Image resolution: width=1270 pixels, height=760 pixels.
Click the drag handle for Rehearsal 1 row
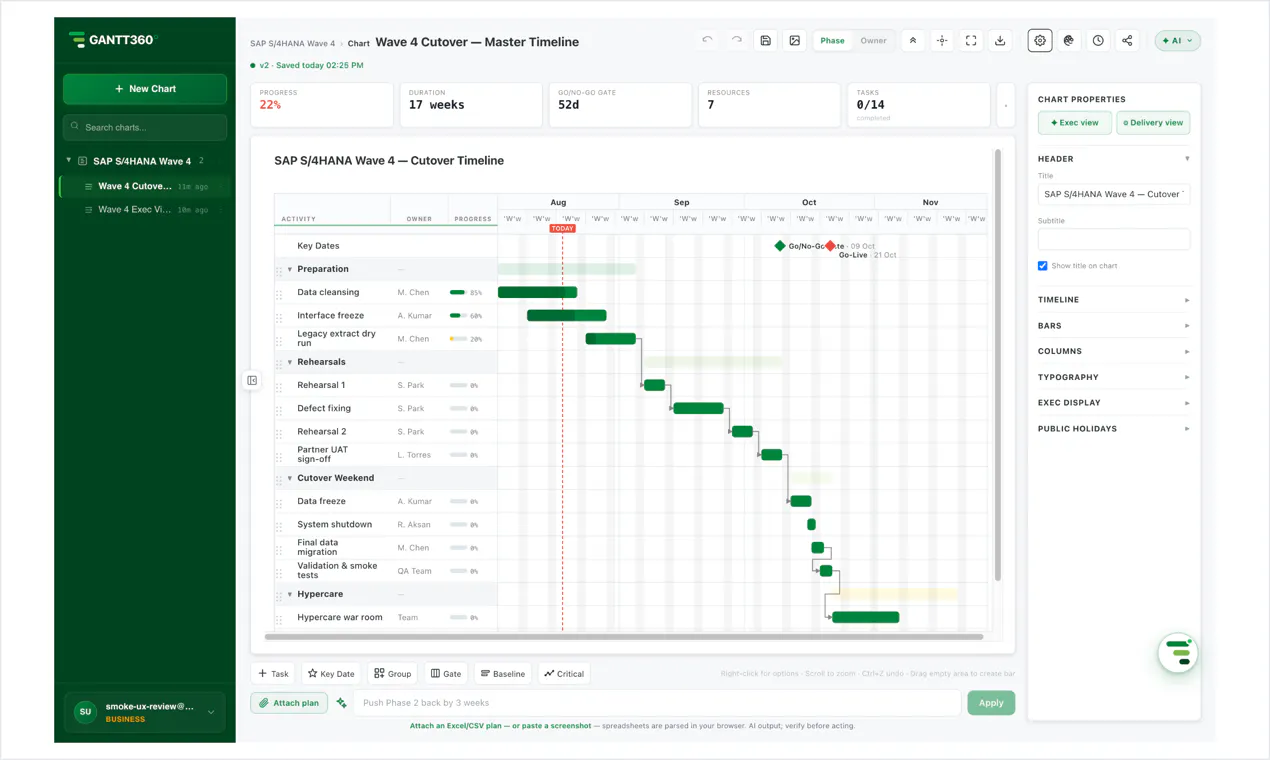[279, 386]
